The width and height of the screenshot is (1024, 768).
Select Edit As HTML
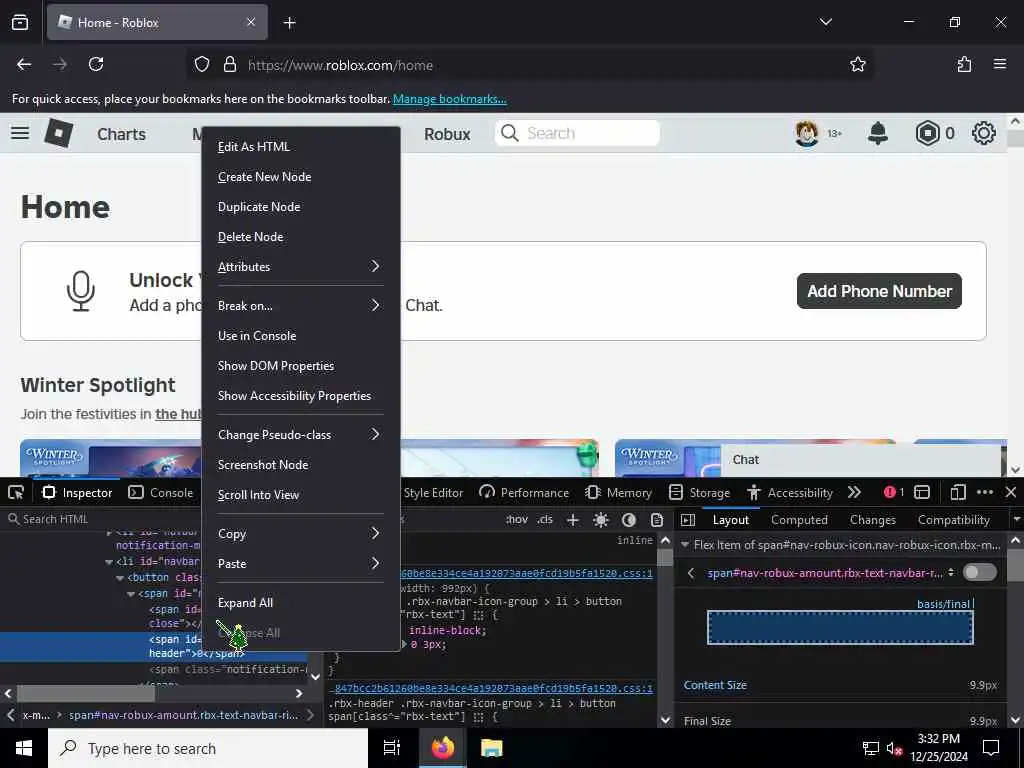(300, 147)
